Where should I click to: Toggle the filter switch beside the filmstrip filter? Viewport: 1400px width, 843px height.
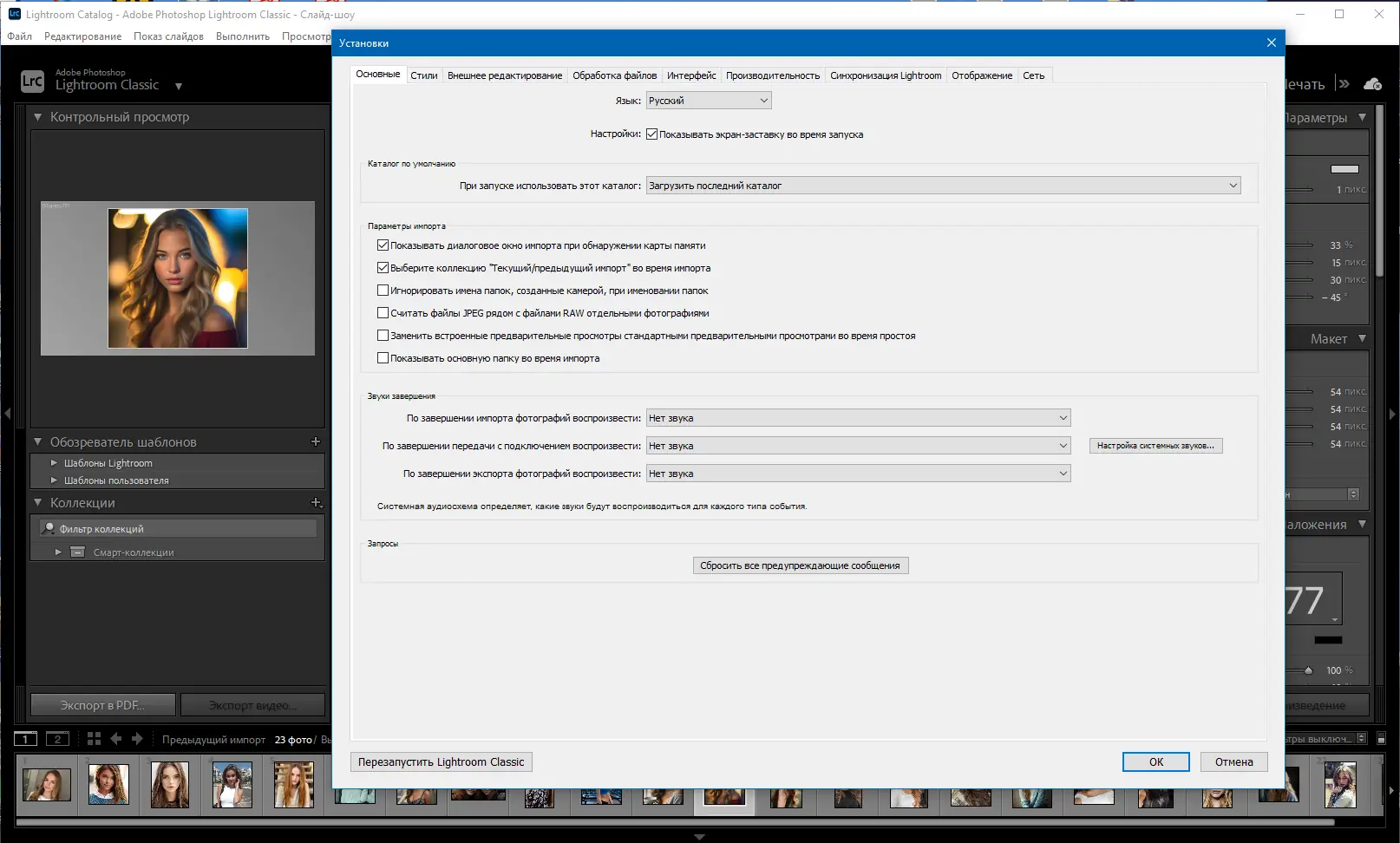pyautogui.click(x=1382, y=739)
